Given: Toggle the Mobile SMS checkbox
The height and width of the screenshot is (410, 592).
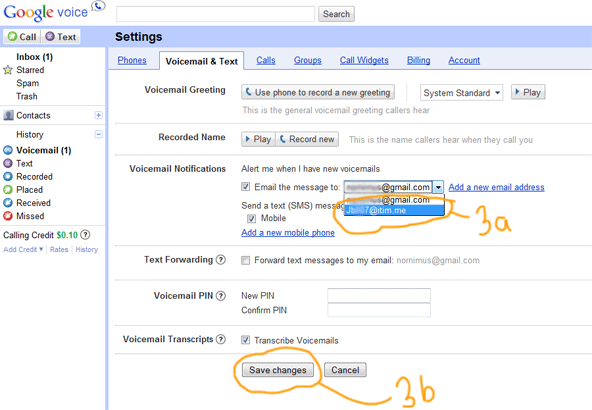Looking at the screenshot, I should coord(251,218).
